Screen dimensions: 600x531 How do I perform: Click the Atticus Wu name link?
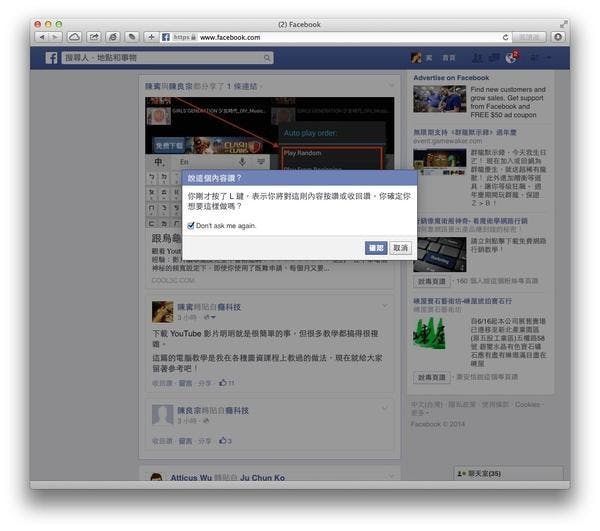(x=191, y=477)
